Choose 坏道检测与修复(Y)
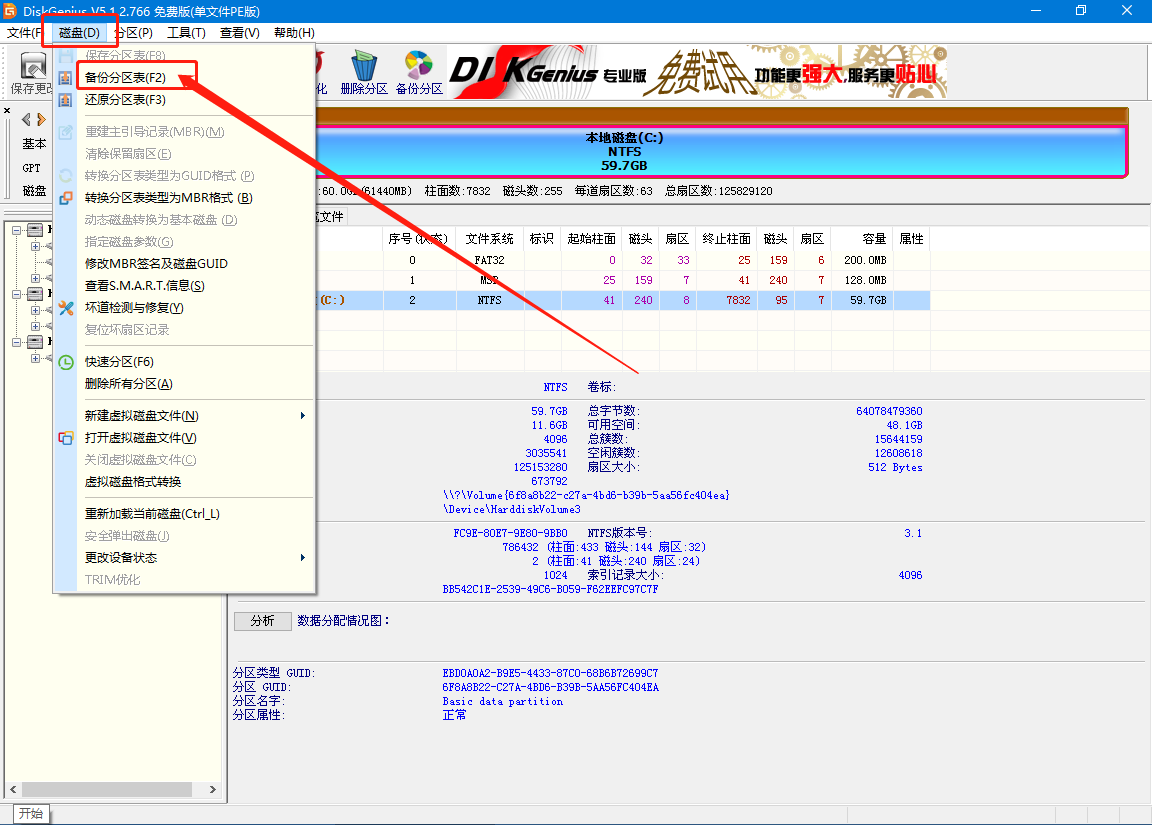The image size is (1152, 825). [134, 308]
